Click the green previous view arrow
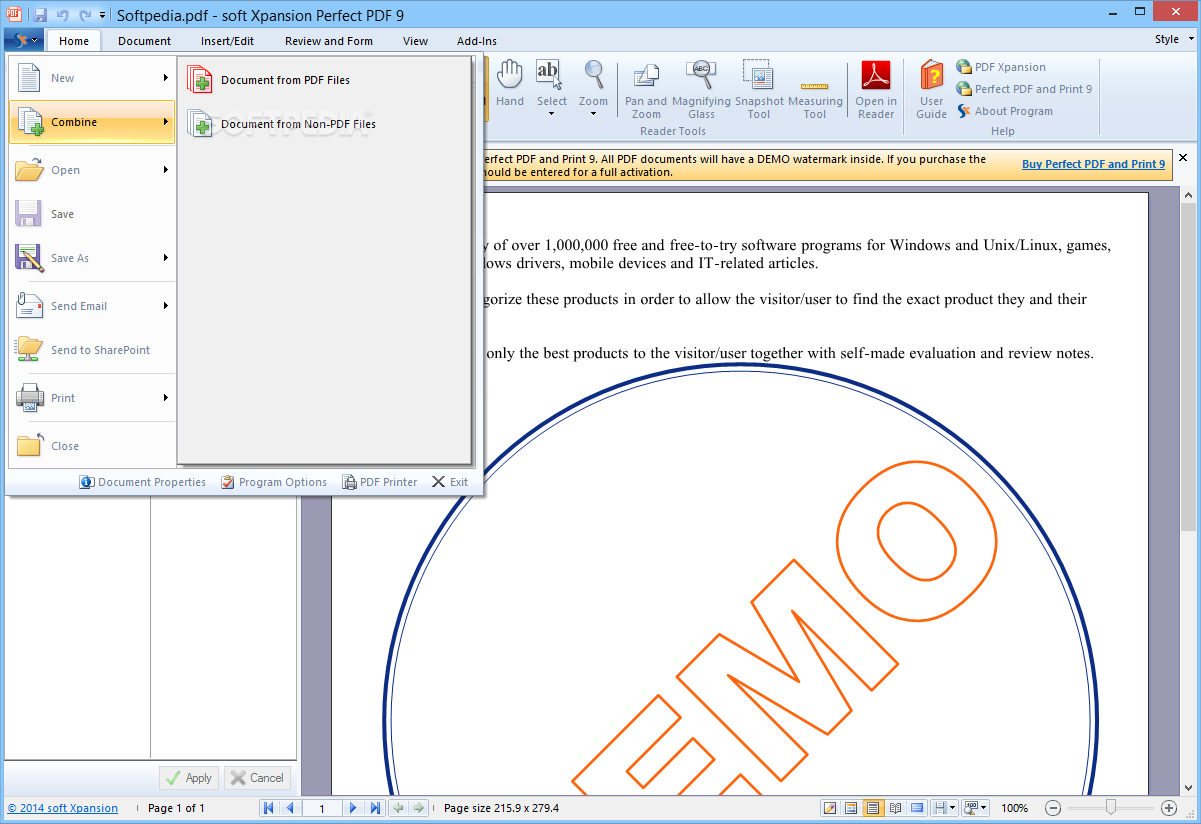The image size is (1201, 824). pyautogui.click(x=398, y=808)
